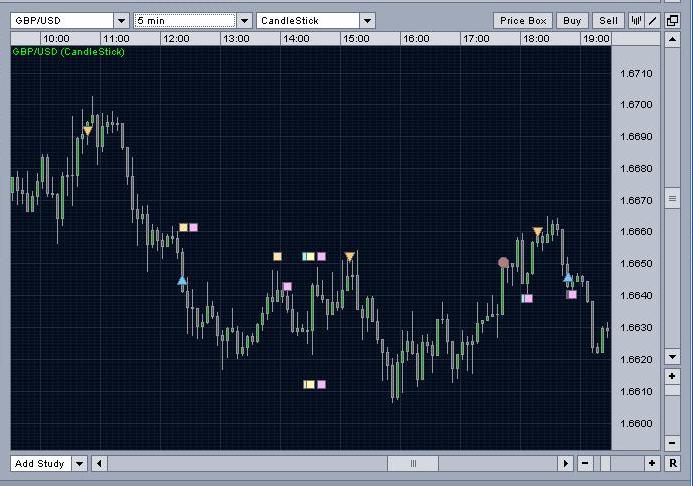This screenshot has height=486, width=693.
Task: Click the horizontal scroll left arrow
Action: coord(99,463)
